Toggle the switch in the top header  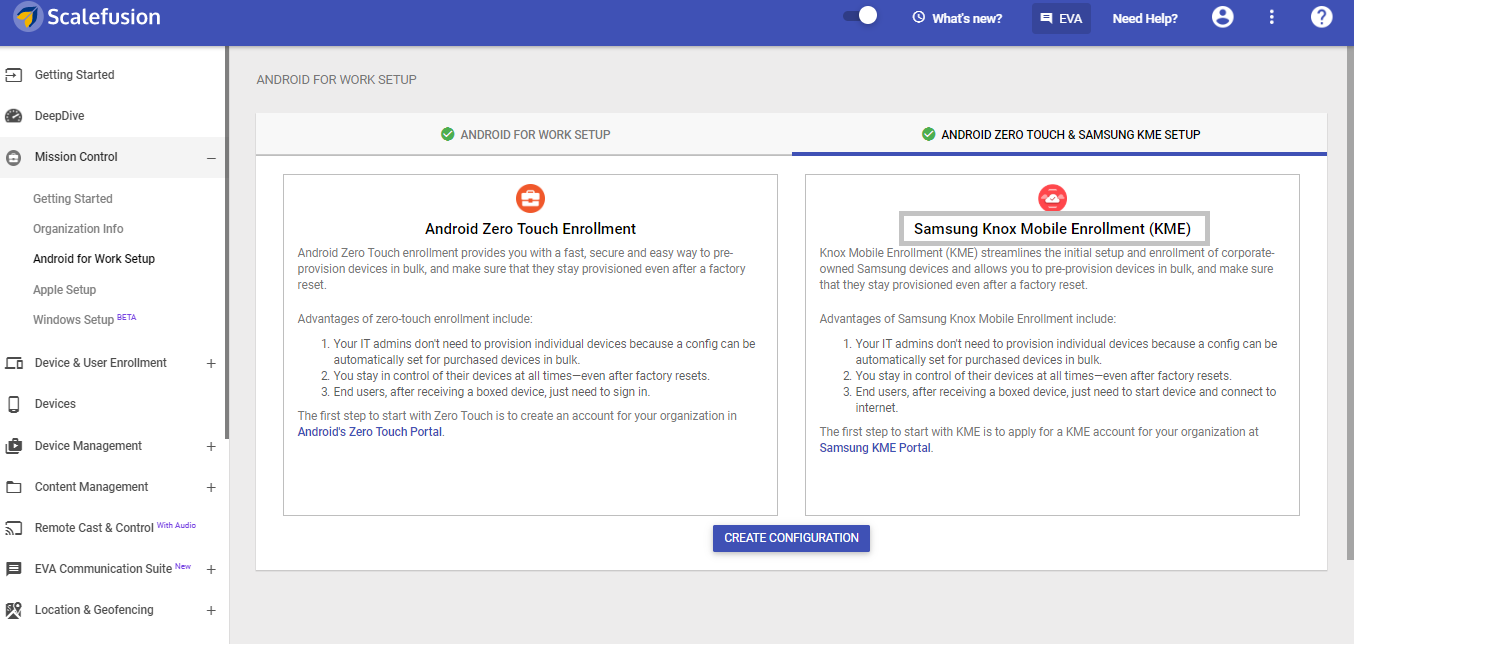pyautogui.click(x=860, y=16)
